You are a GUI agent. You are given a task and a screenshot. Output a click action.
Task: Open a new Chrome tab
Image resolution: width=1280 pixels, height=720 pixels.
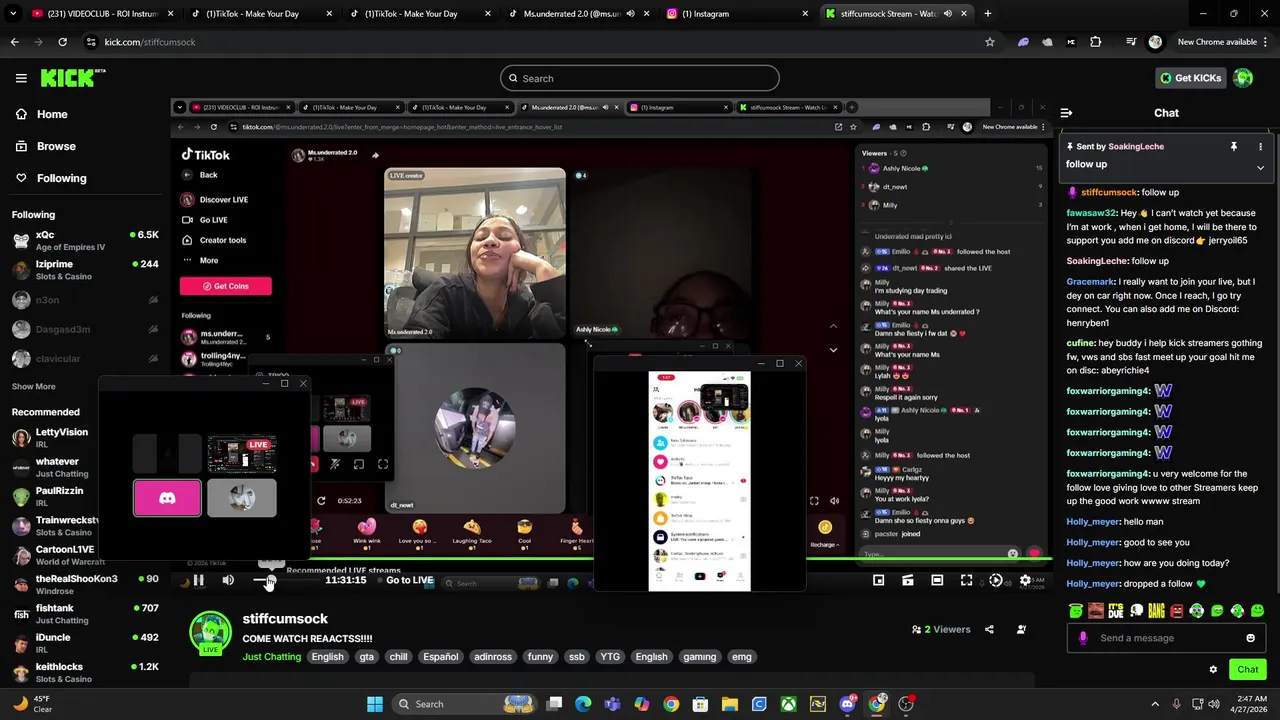pos(987,14)
